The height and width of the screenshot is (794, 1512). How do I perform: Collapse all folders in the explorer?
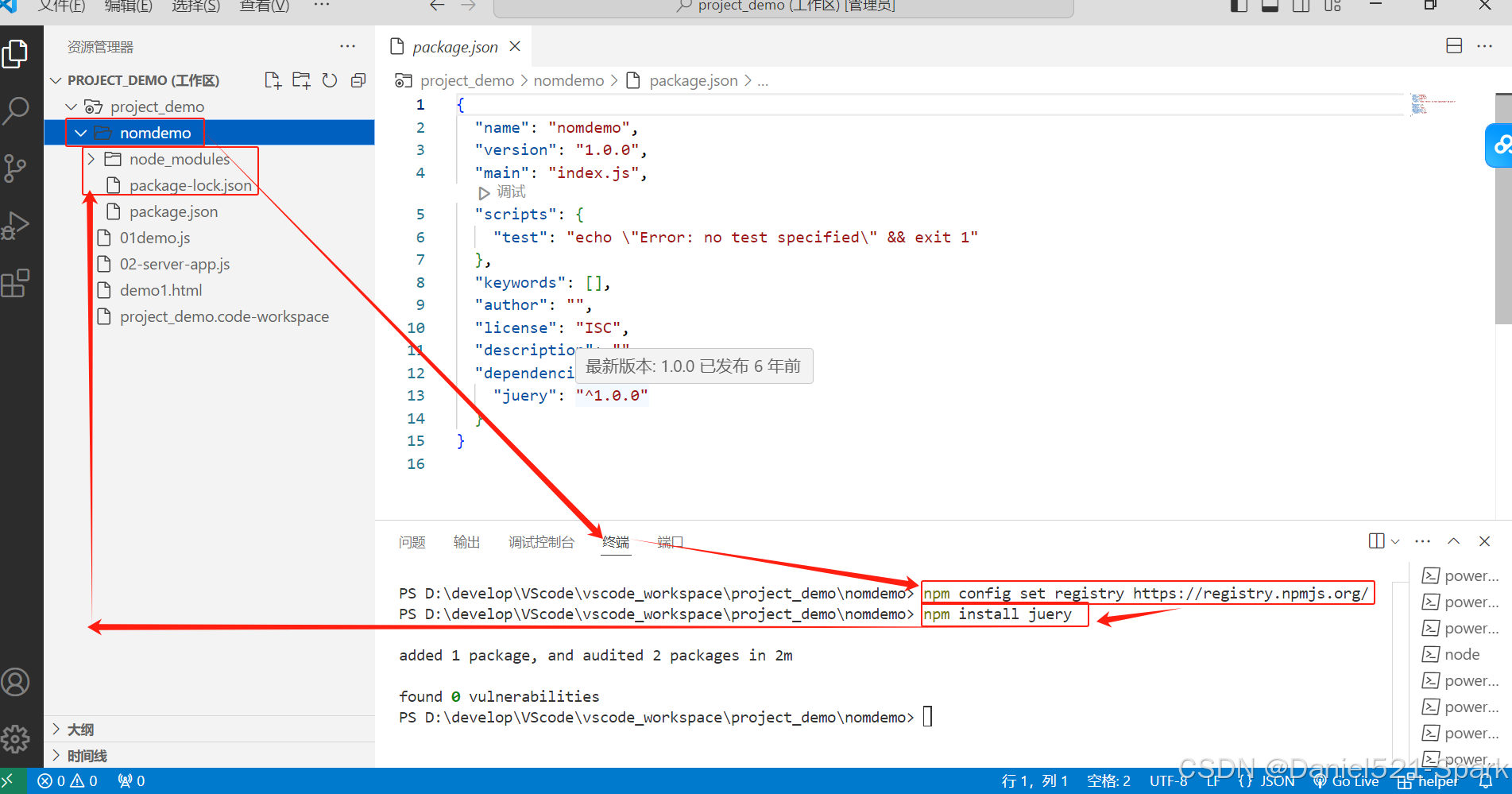point(358,80)
